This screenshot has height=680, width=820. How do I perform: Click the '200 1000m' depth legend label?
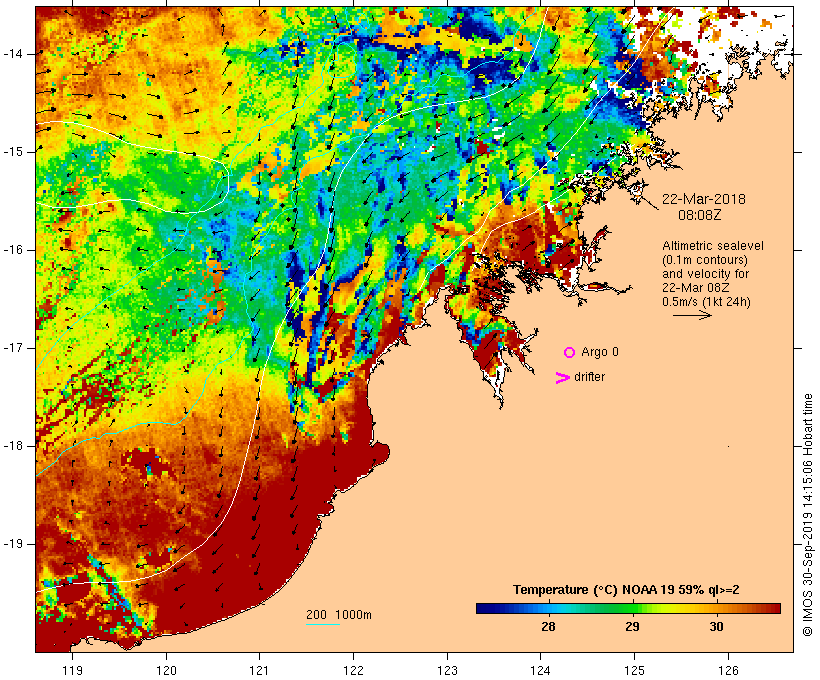339,615
